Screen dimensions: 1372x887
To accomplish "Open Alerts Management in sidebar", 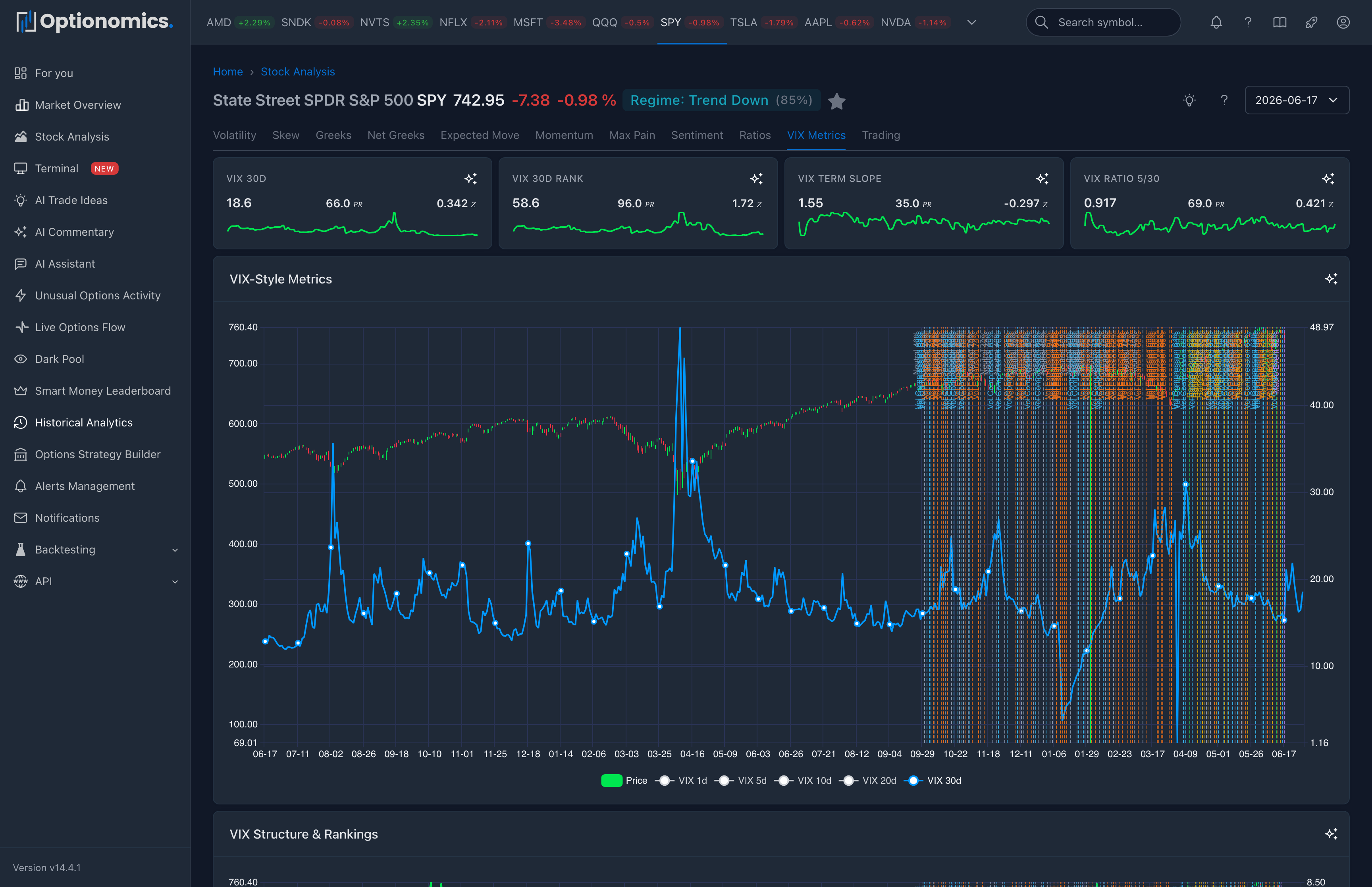I will [x=95, y=486].
